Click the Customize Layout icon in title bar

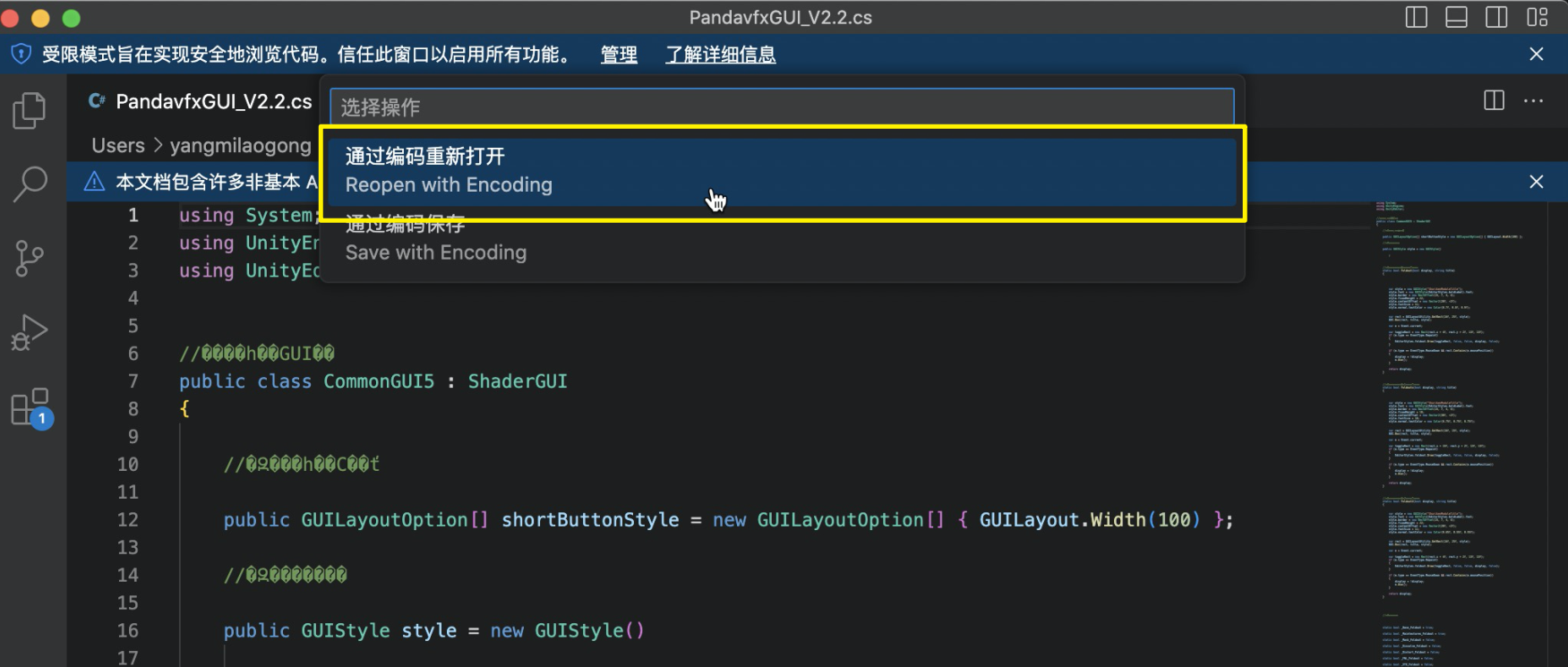(1538, 17)
